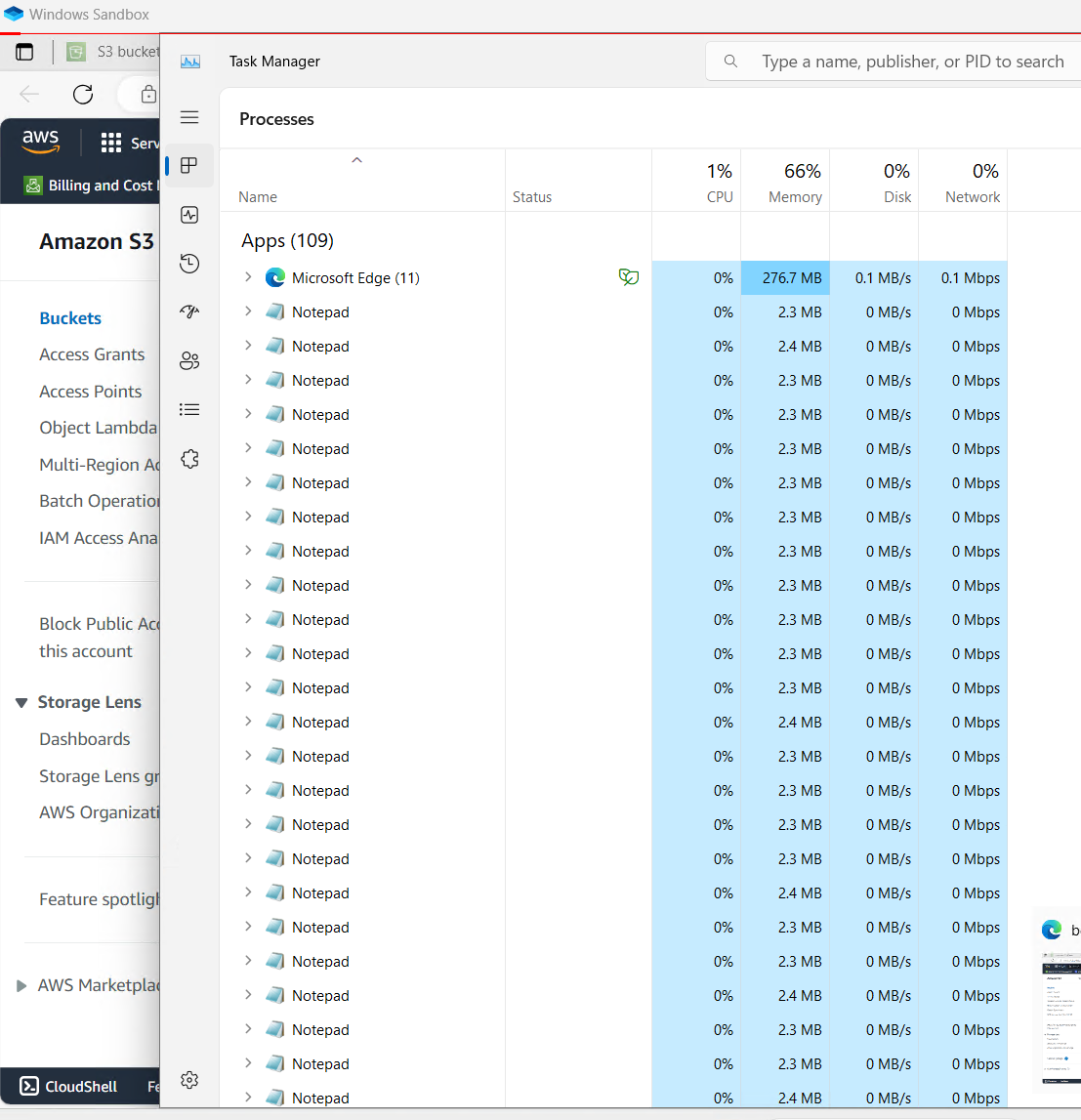This screenshot has width=1081, height=1120.
Task: Open the Performance page icon
Action: [x=189, y=215]
